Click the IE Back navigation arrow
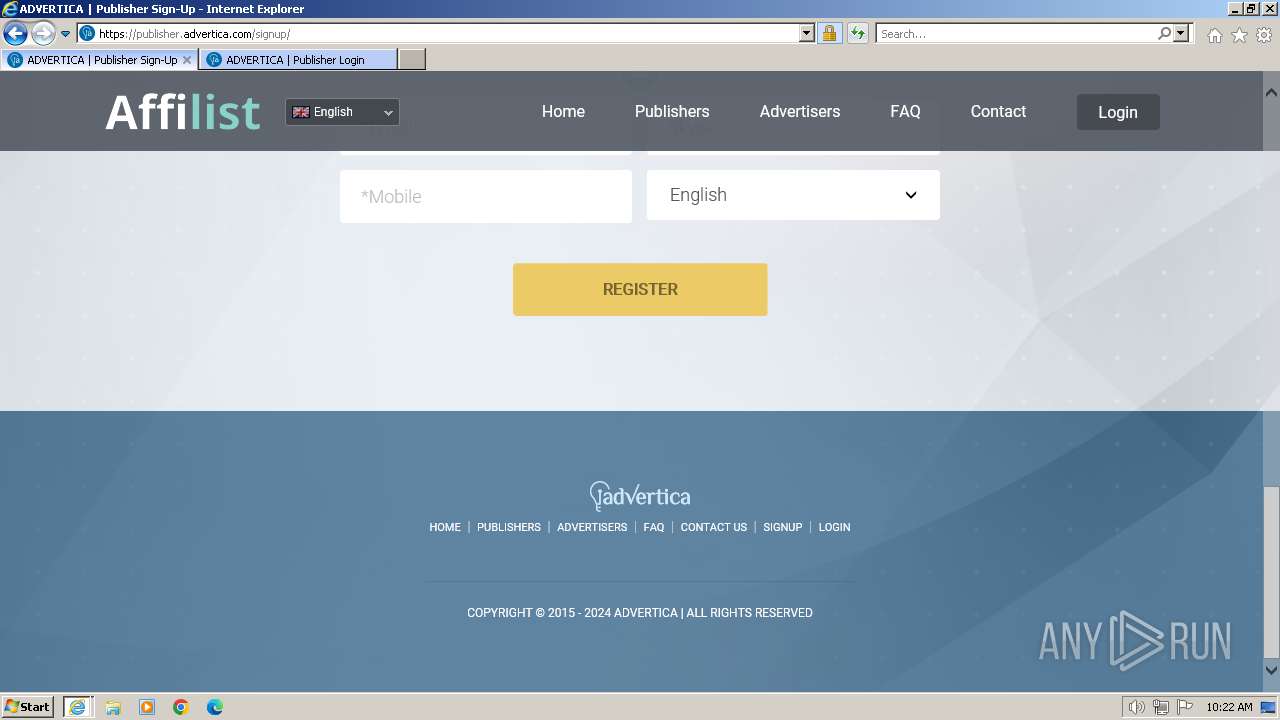Image resolution: width=1280 pixels, height=720 pixels. pyautogui.click(x=15, y=34)
